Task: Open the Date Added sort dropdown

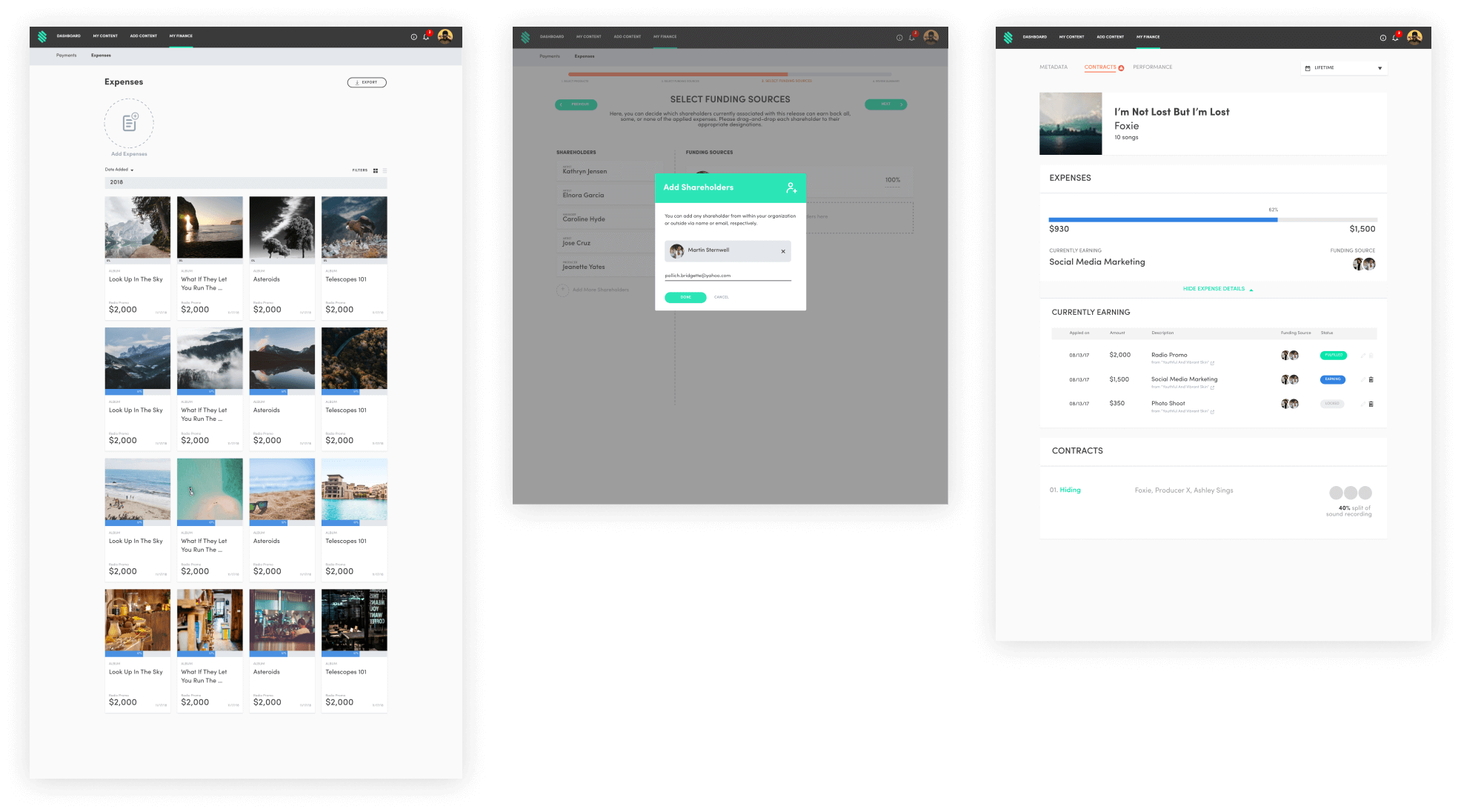Action: [x=119, y=170]
